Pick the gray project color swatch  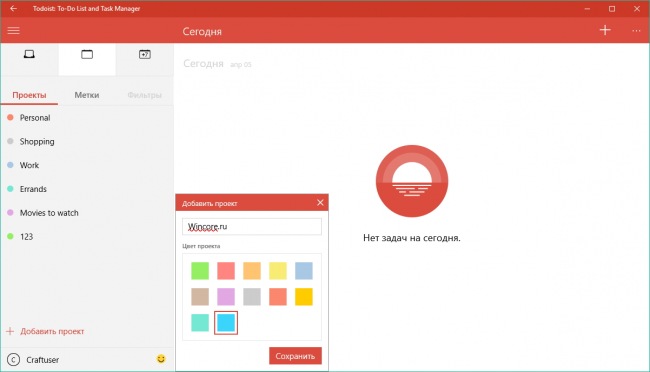tap(252, 297)
